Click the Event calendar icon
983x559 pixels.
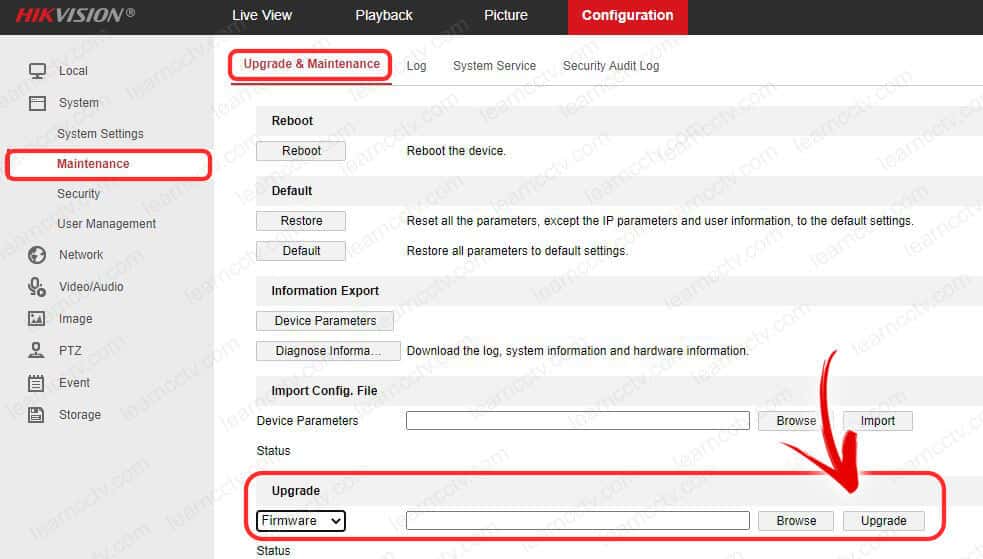click(37, 383)
